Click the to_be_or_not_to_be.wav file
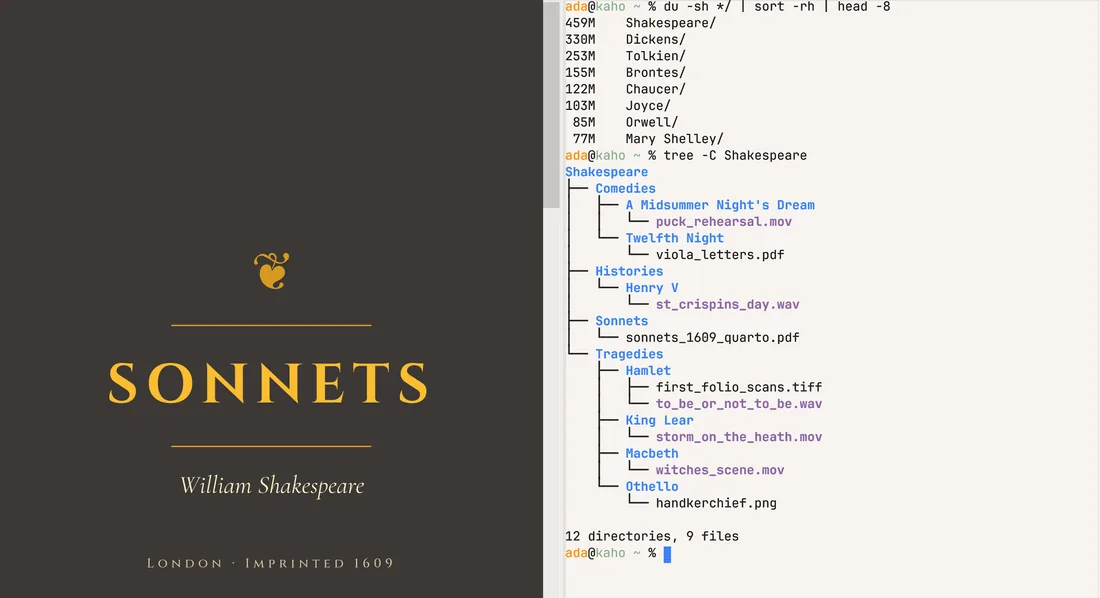Viewport: 1100px width, 598px height. click(739, 404)
